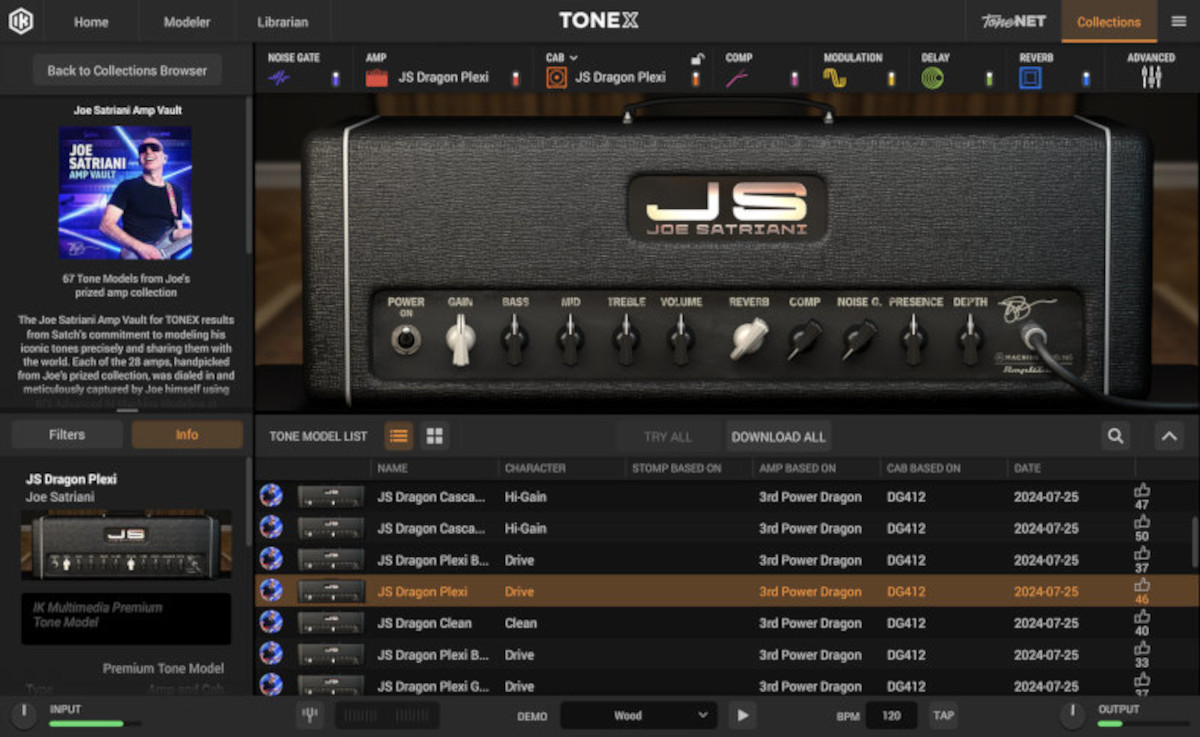Screen dimensions: 1200x737
Task: Toggle Delay power switch
Action: (x=989, y=78)
